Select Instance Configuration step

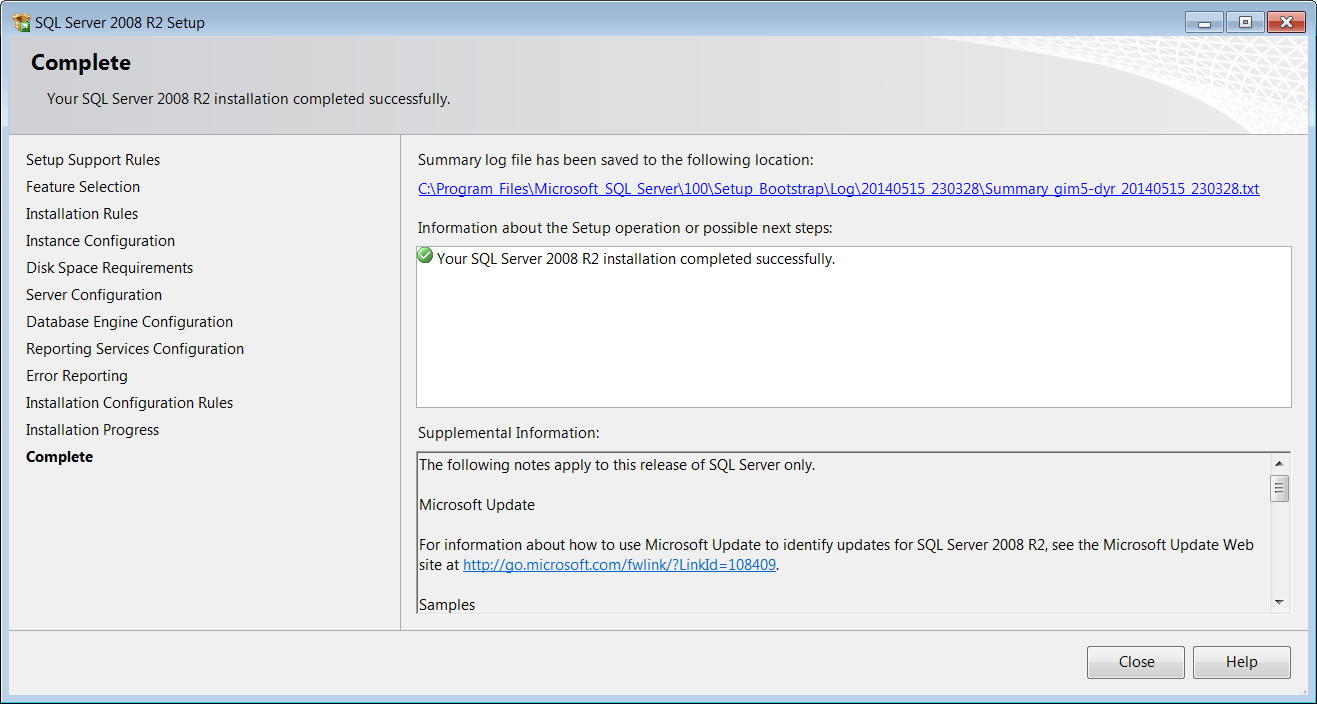tap(100, 241)
